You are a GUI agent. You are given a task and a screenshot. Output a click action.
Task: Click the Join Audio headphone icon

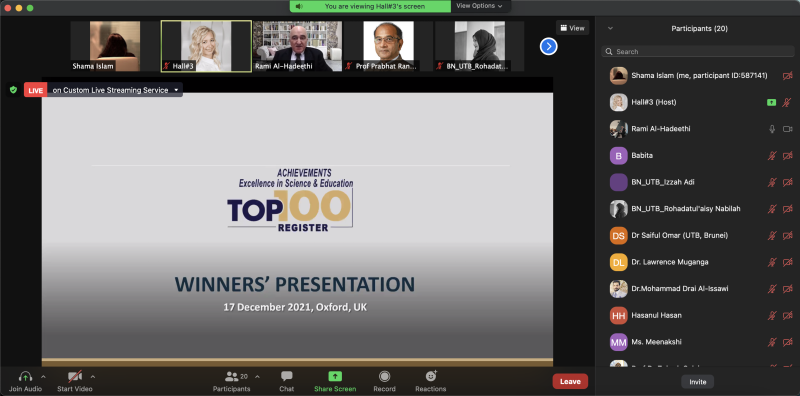pyautogui.click(x=25, y=377)
